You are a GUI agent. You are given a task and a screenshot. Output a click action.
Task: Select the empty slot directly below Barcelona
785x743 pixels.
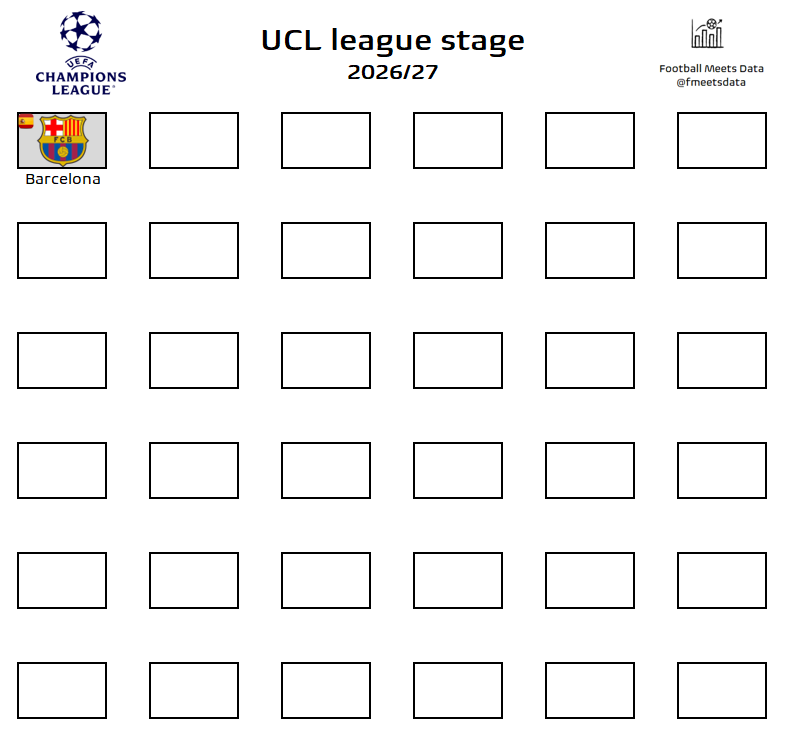[x=62, y=250]
